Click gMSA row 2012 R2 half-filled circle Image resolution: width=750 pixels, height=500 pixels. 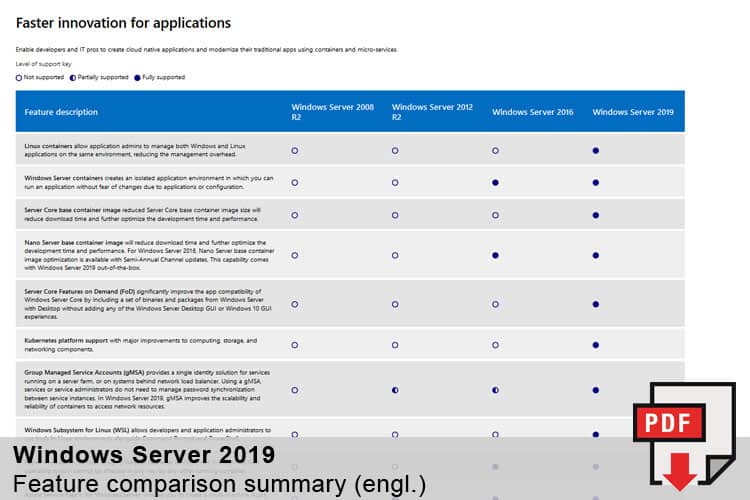point(395,390)
